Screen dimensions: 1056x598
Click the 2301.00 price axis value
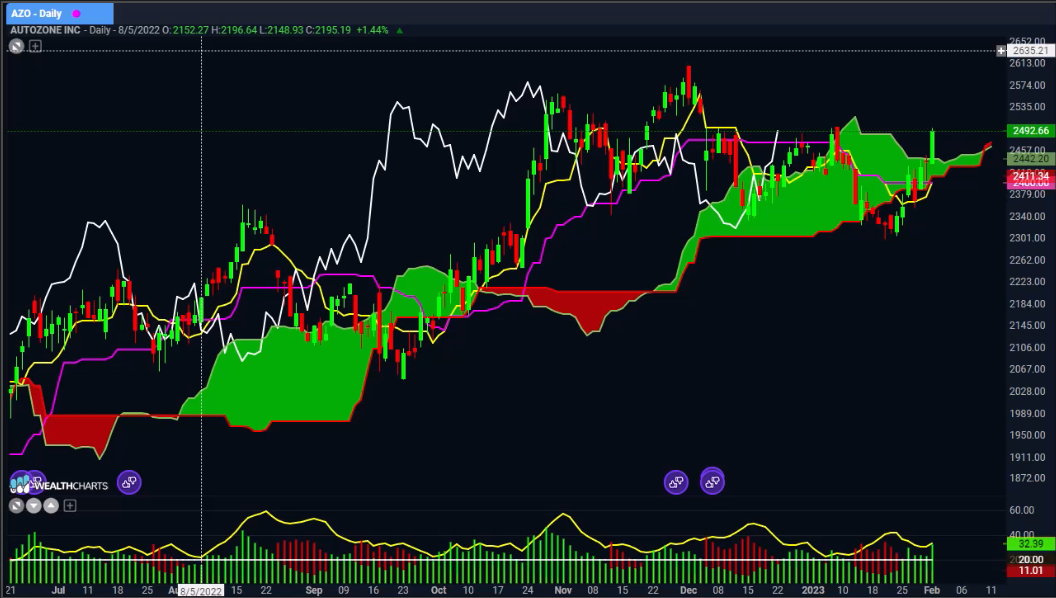point(1027,238)
